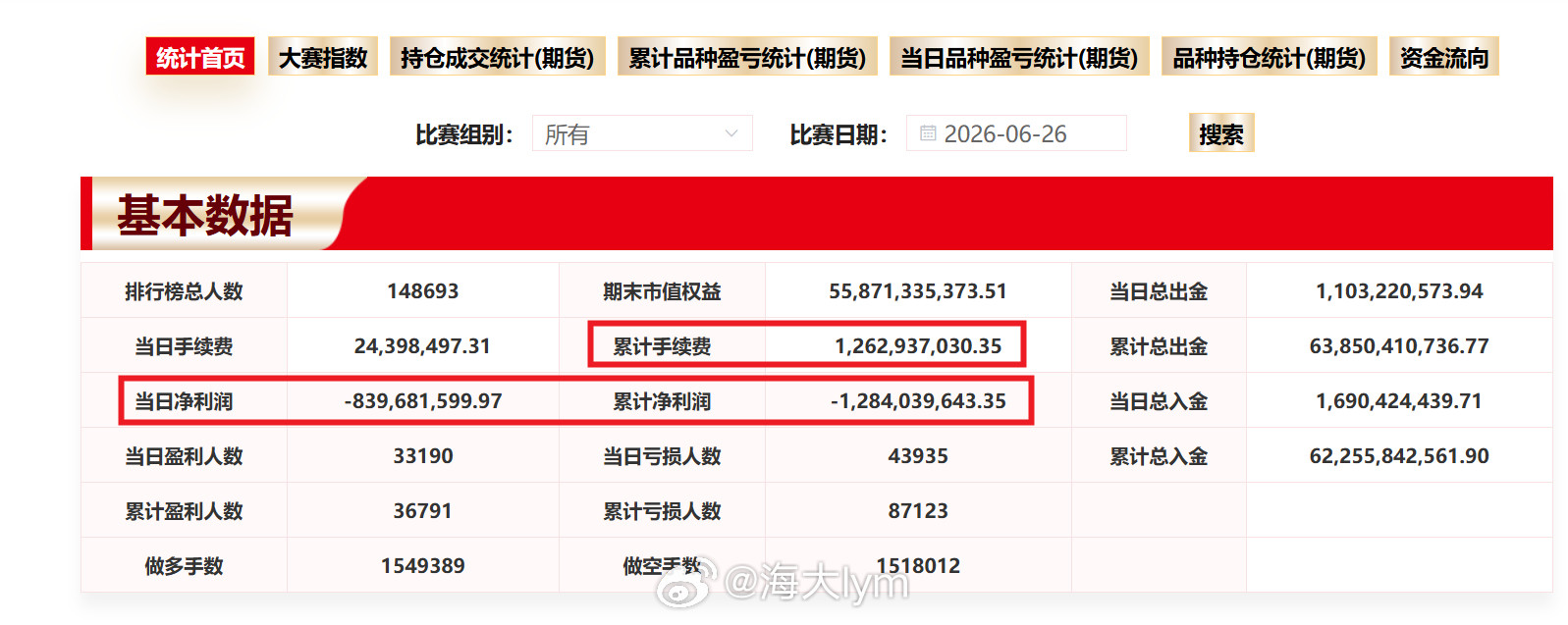Switch to the 大赛指数 tab

(x=323, y=57)
